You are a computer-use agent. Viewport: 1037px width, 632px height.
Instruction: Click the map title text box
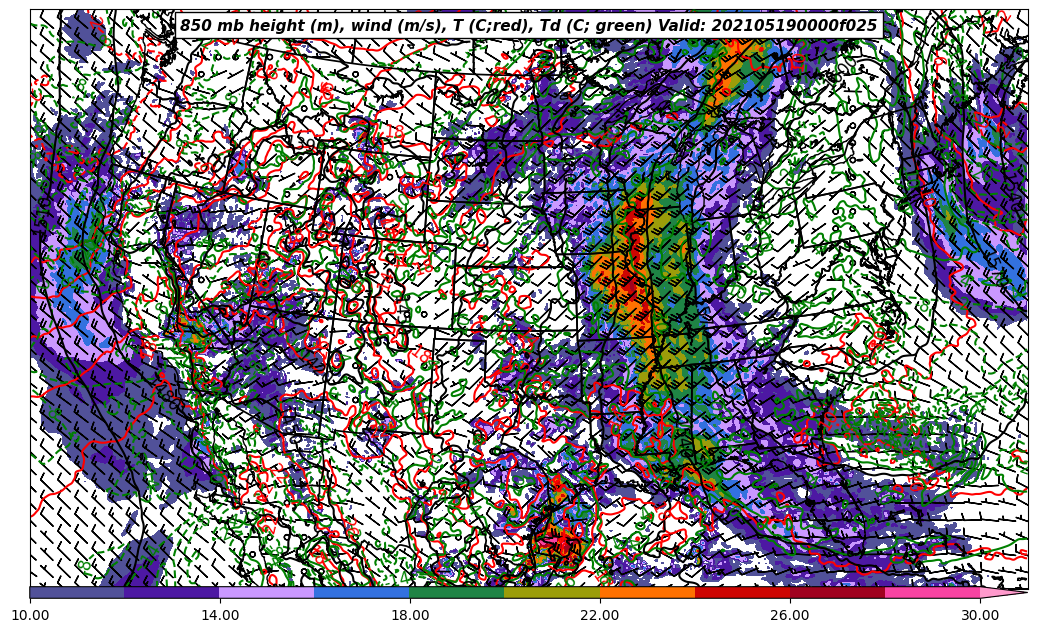529,26
